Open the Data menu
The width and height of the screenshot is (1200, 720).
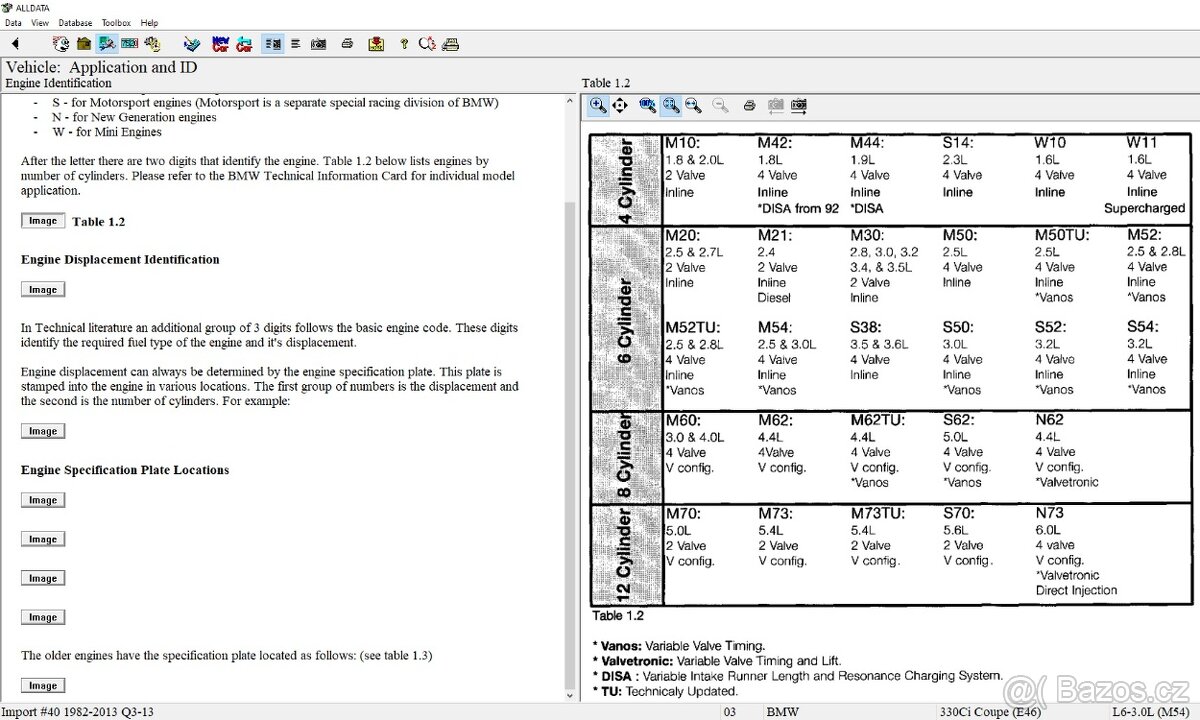pos(13,22)
